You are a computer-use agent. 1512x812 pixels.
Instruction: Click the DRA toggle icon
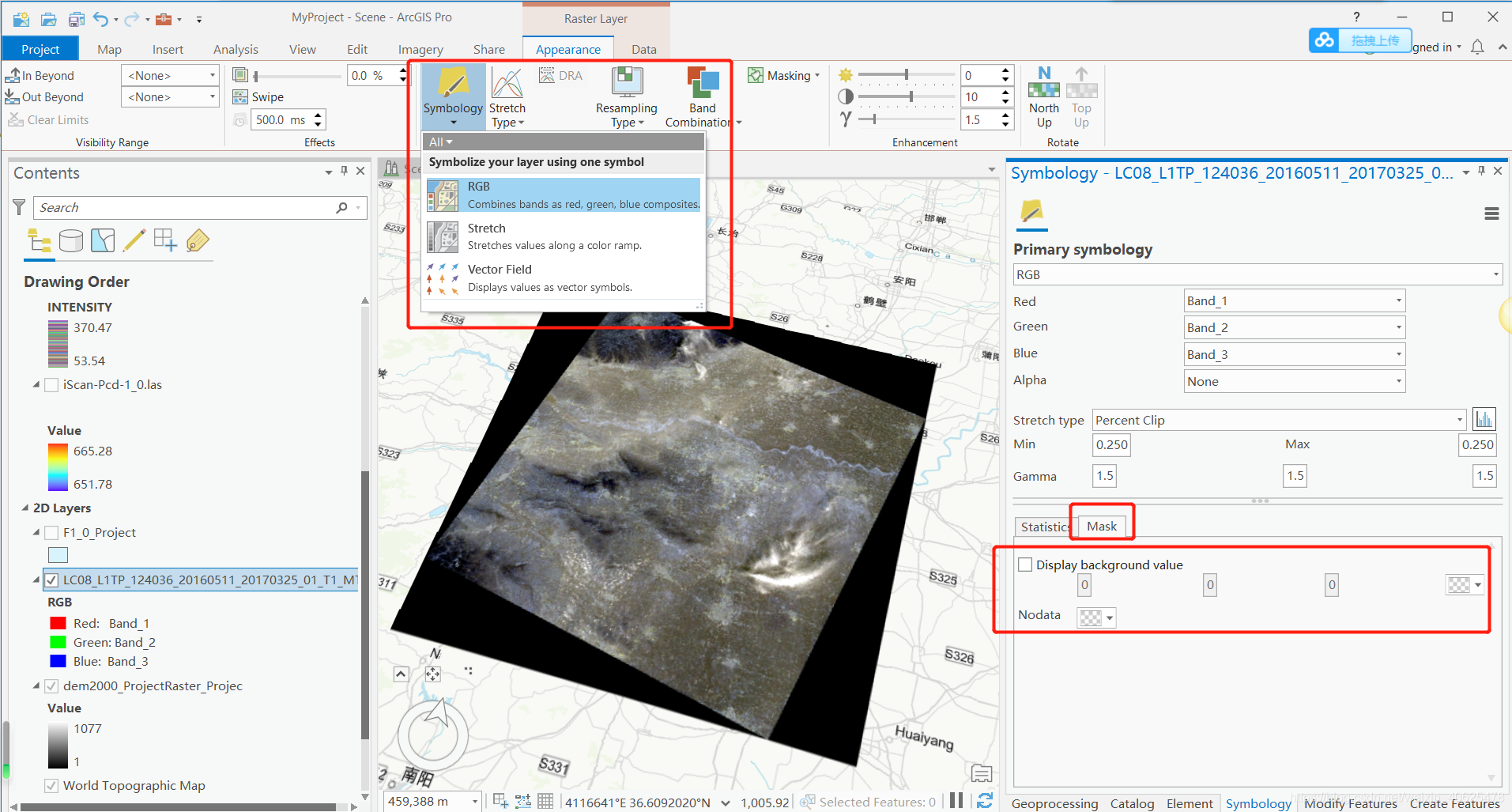560,75
